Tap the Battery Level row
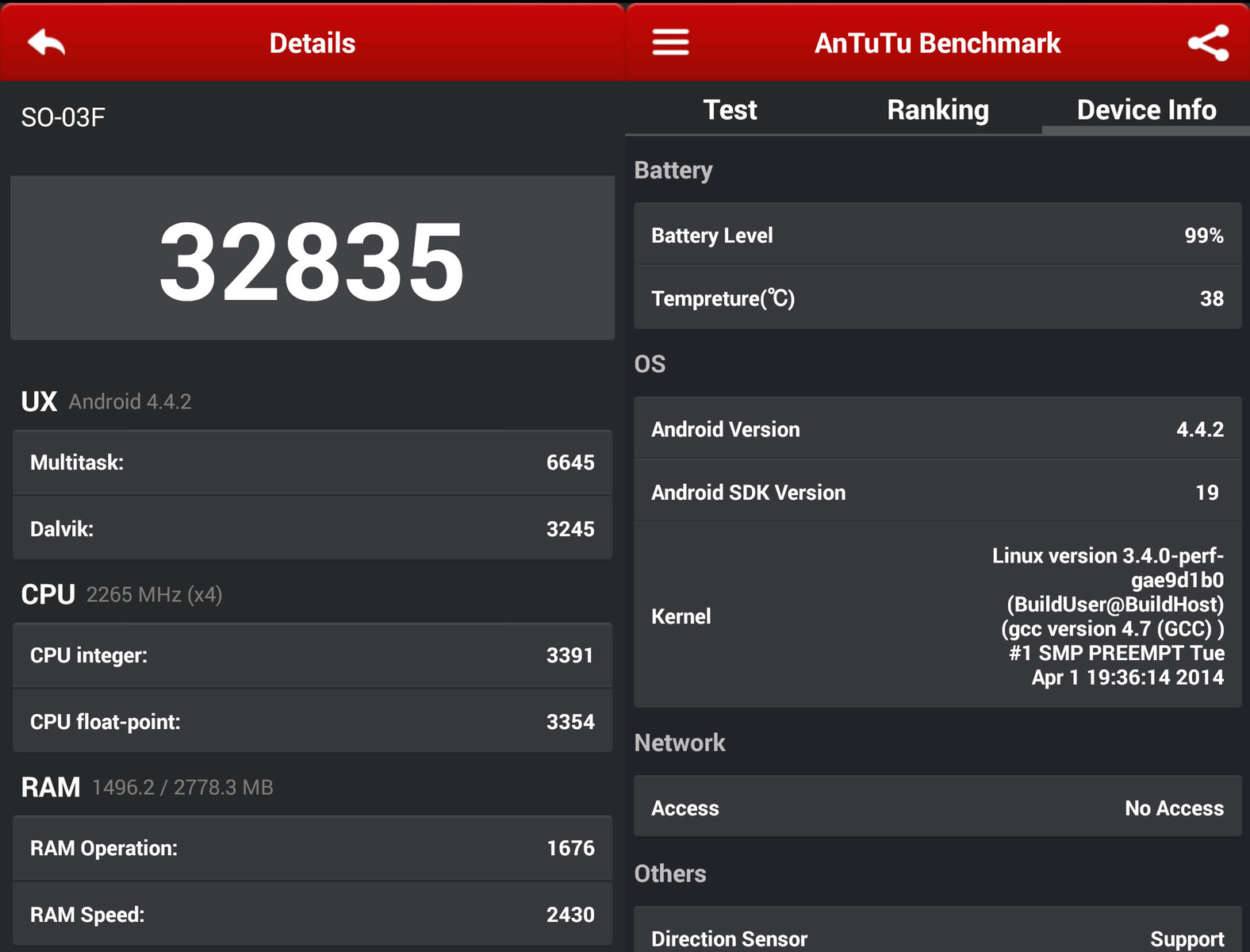 coord(937,235)
